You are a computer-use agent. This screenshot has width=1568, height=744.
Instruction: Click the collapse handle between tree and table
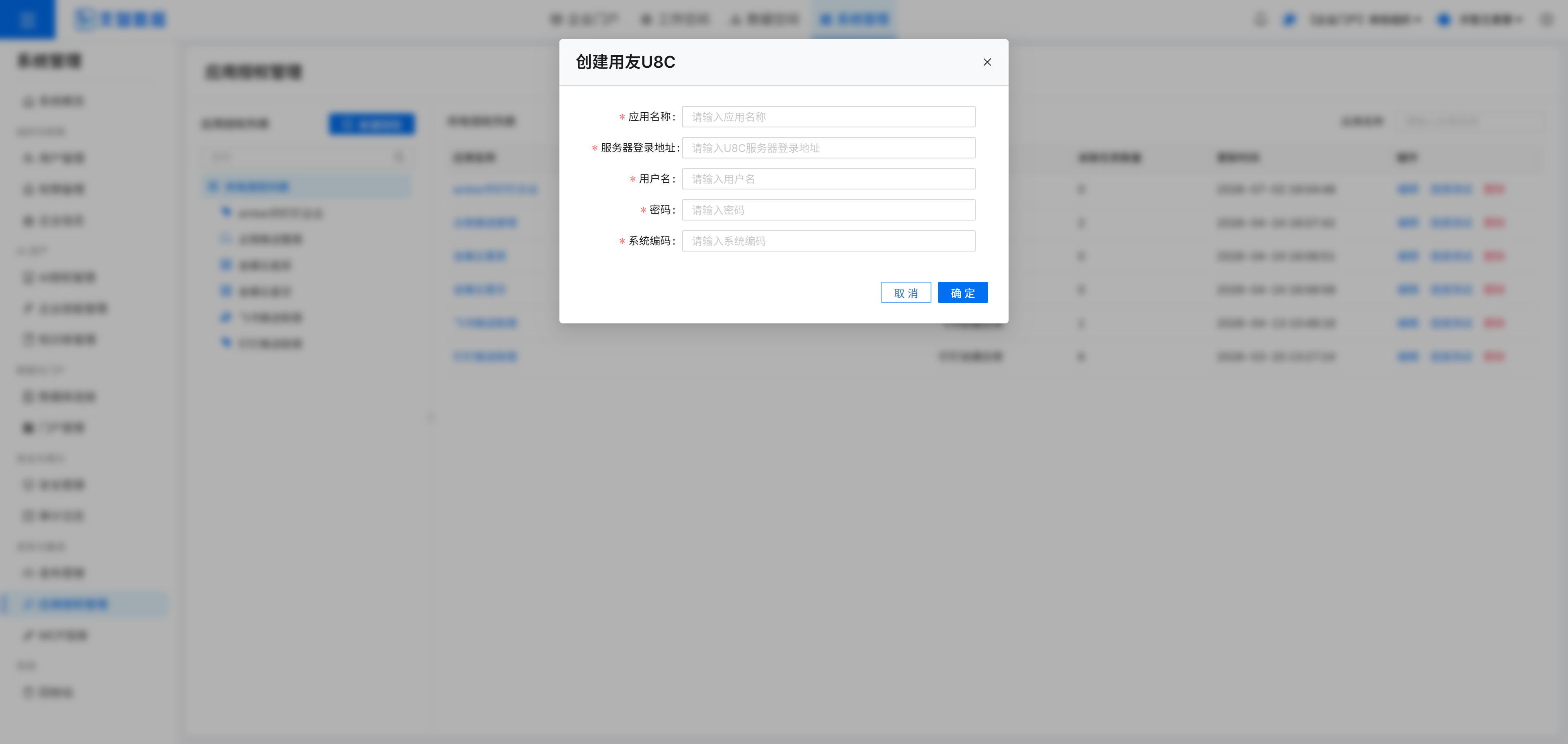point(430,418)
